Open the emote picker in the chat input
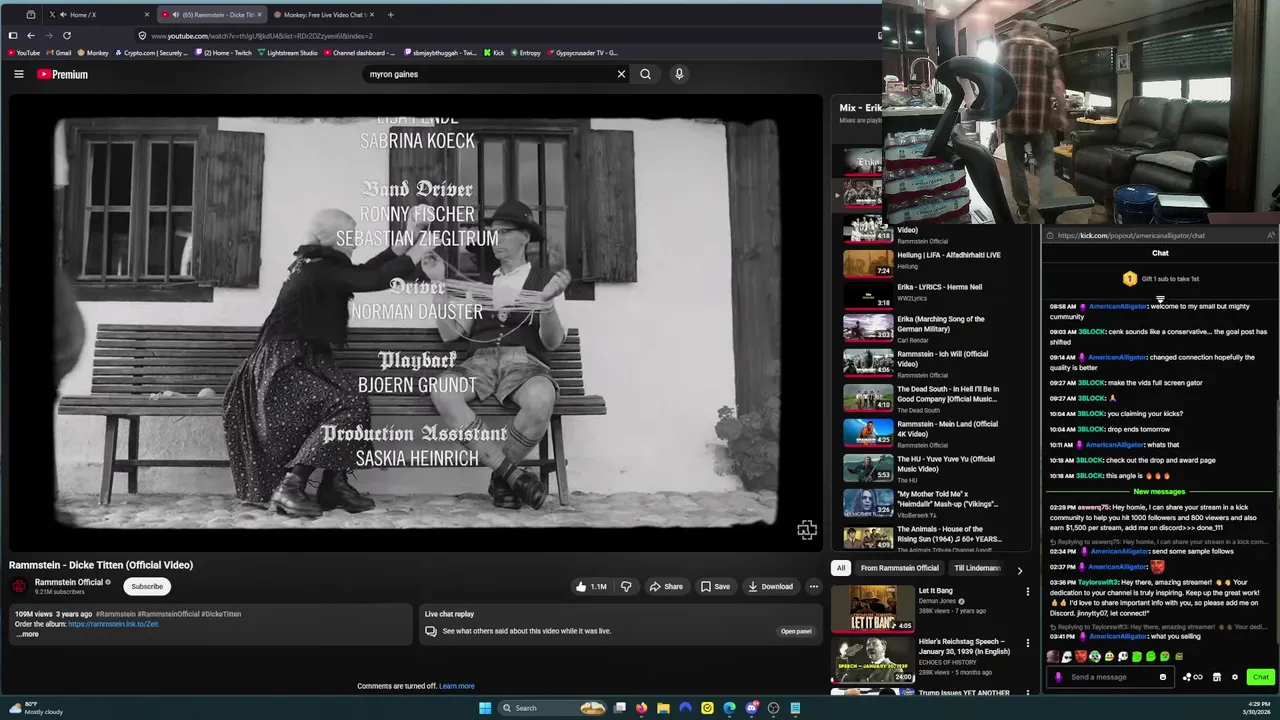Screen dimensions: 1280x720 click(x=1163, y=677)
